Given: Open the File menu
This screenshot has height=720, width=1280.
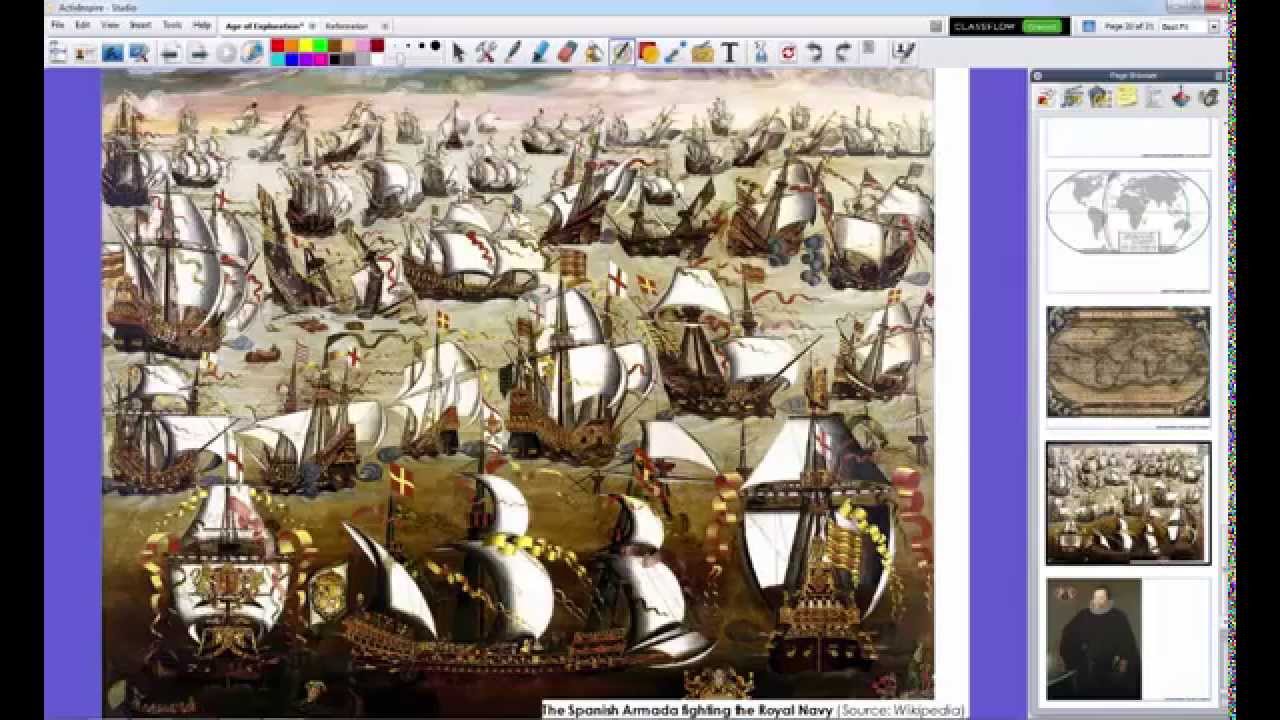Looking at the screenshot, I should tap(57, 25).
